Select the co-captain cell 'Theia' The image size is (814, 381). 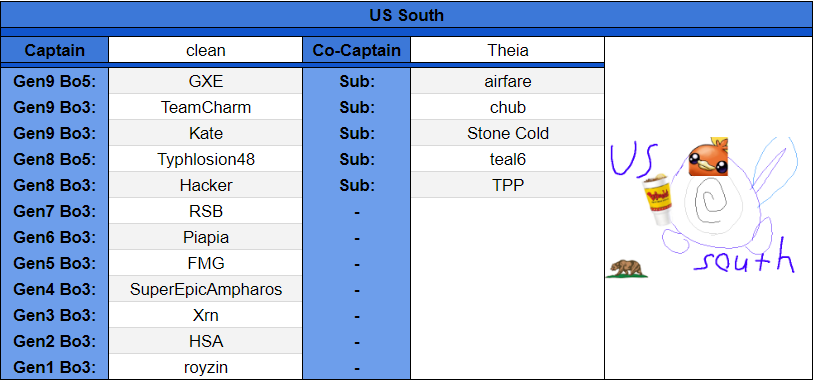coord(507,50)
